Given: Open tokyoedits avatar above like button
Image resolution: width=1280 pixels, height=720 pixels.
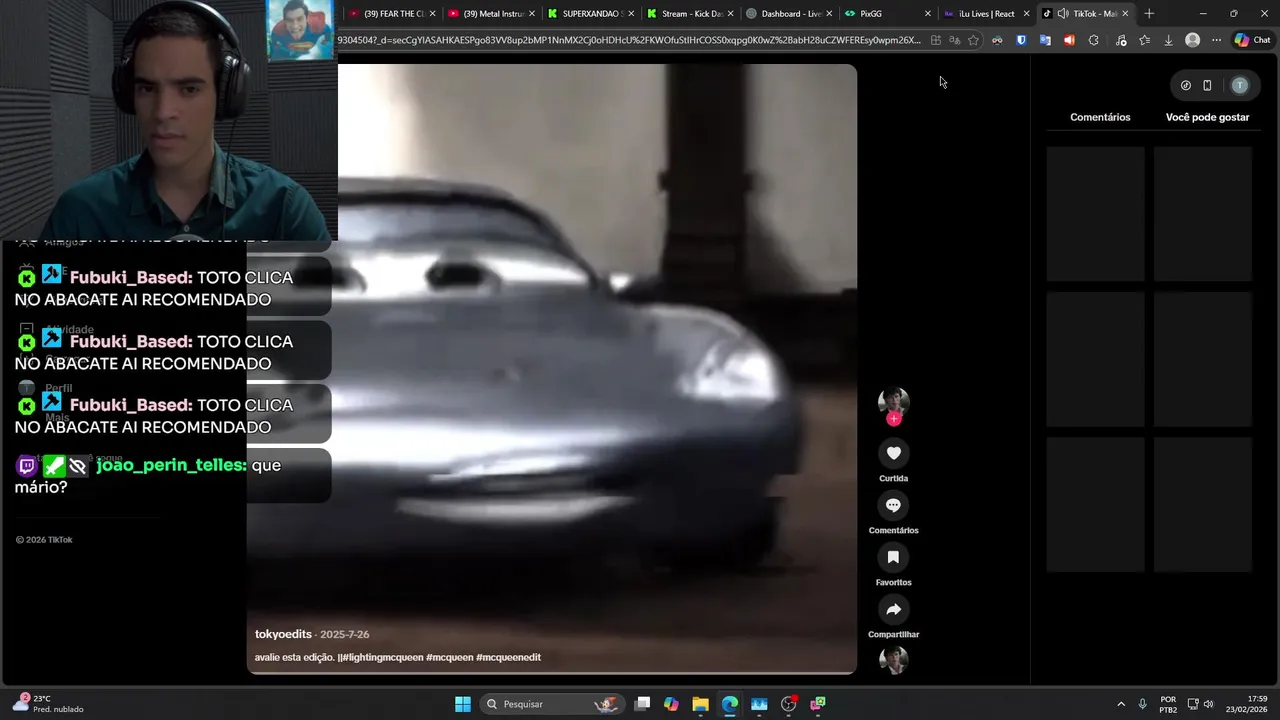Looking at the screenshot, I should (893, 401).
